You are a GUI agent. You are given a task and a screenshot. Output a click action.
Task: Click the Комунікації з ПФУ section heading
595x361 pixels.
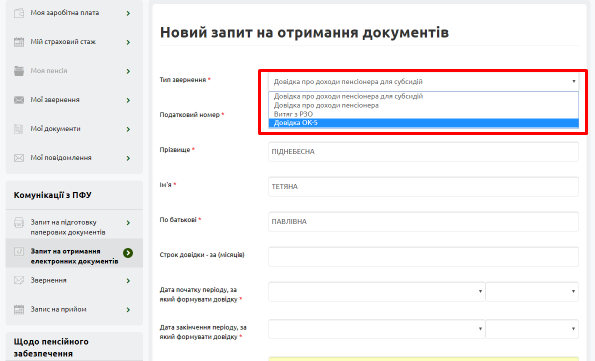click(x=52, y=195)
